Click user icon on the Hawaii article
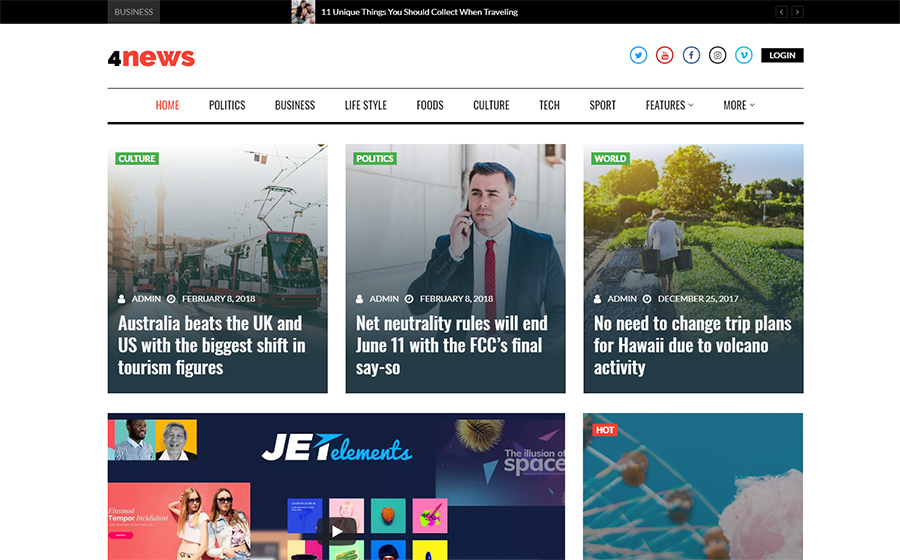 click(598, 299)
